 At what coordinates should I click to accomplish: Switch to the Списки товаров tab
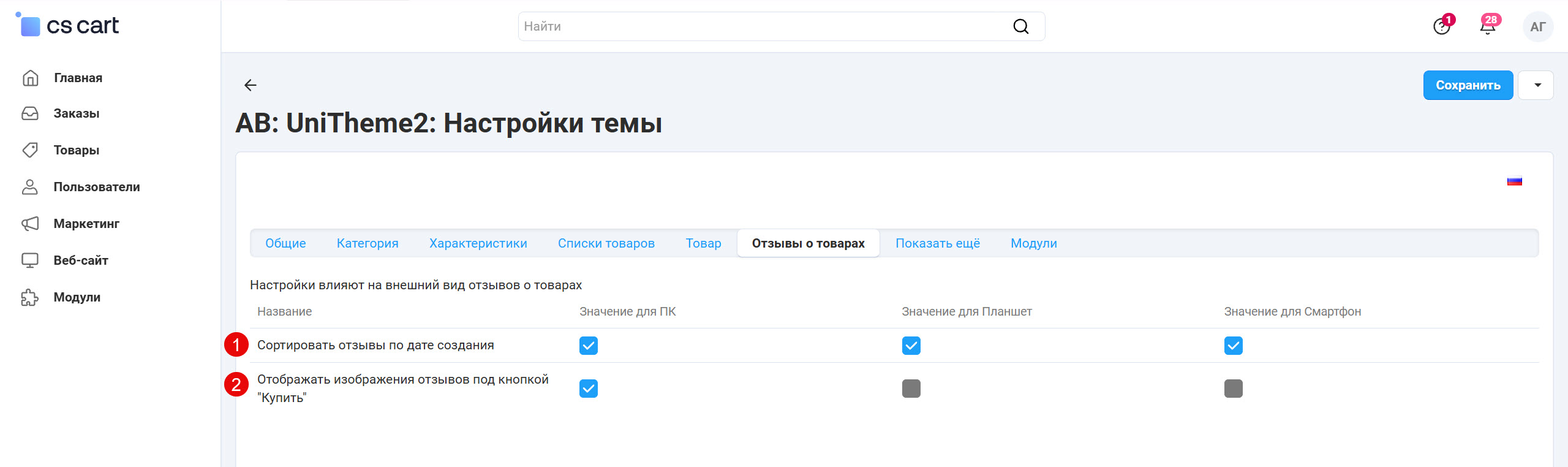[x=606, y=243]
